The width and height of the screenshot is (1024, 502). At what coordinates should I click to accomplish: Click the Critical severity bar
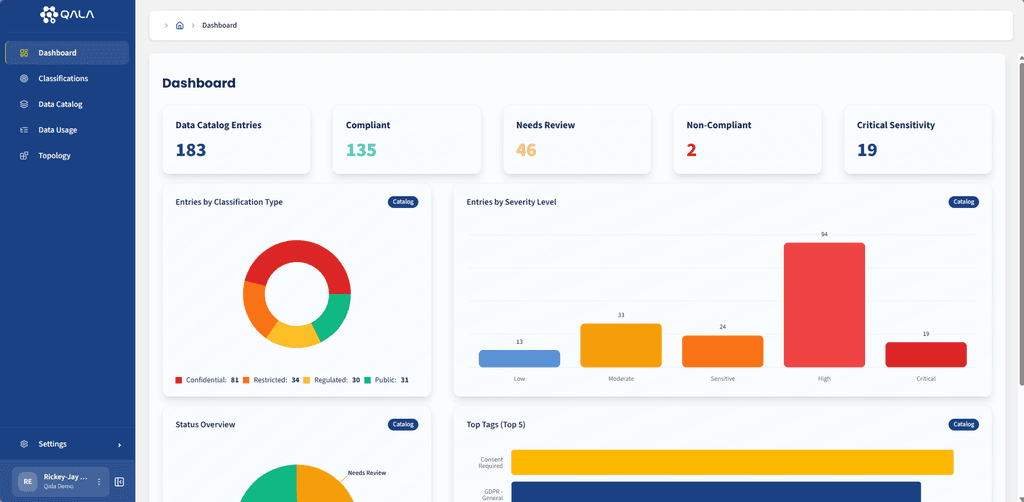click(926, 355)
